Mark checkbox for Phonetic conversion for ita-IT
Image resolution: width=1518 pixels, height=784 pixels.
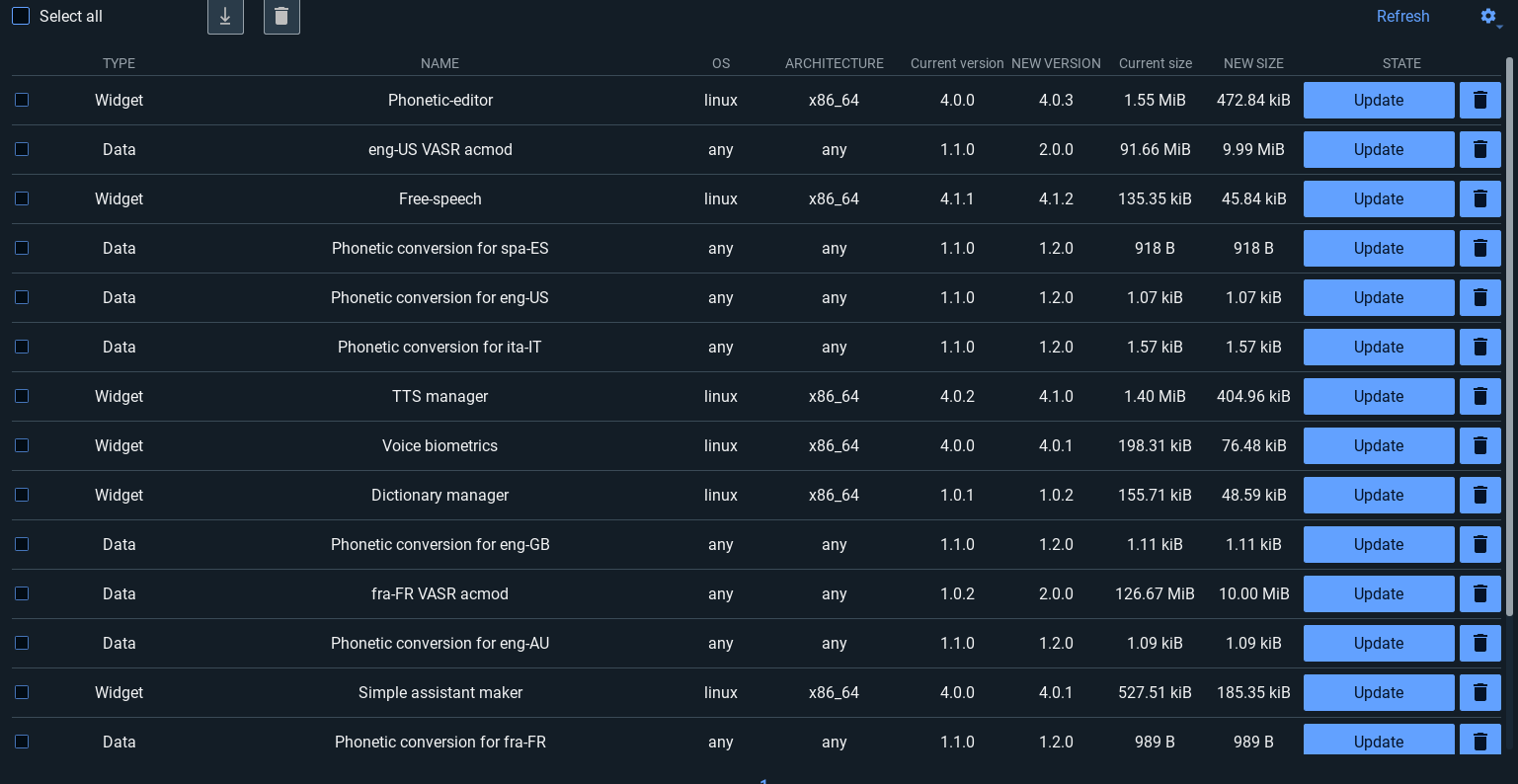pyautogui.click(x=22, y=348)
